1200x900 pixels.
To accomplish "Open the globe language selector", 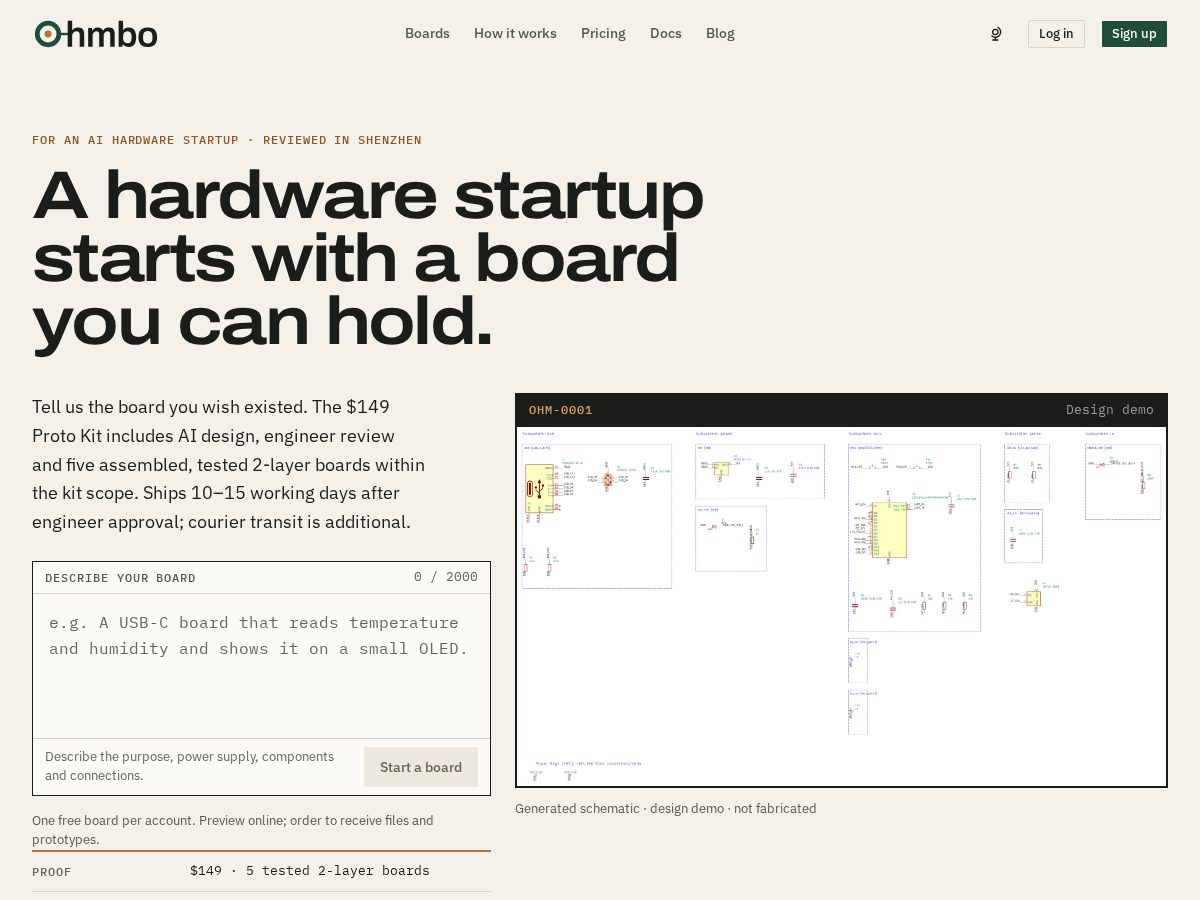I will tap(996, 34).
